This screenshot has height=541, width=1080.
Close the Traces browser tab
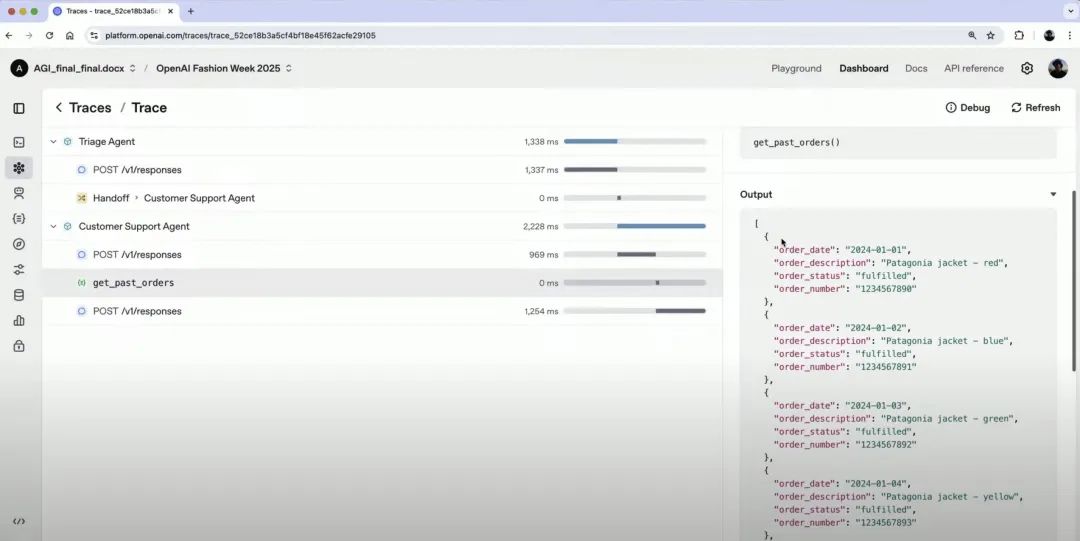coord(171,11)
